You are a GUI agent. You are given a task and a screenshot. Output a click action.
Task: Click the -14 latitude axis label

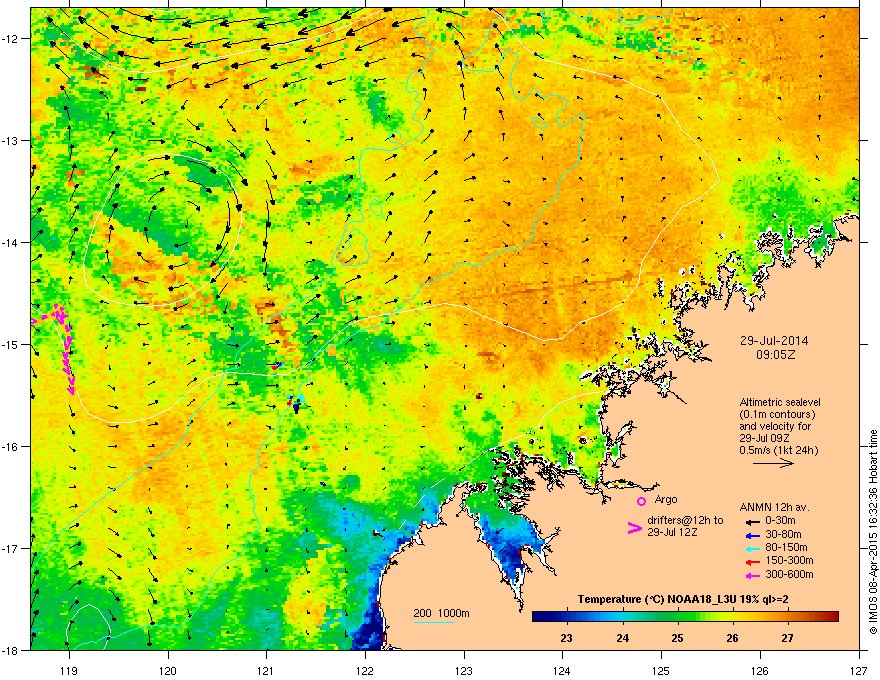10,242
